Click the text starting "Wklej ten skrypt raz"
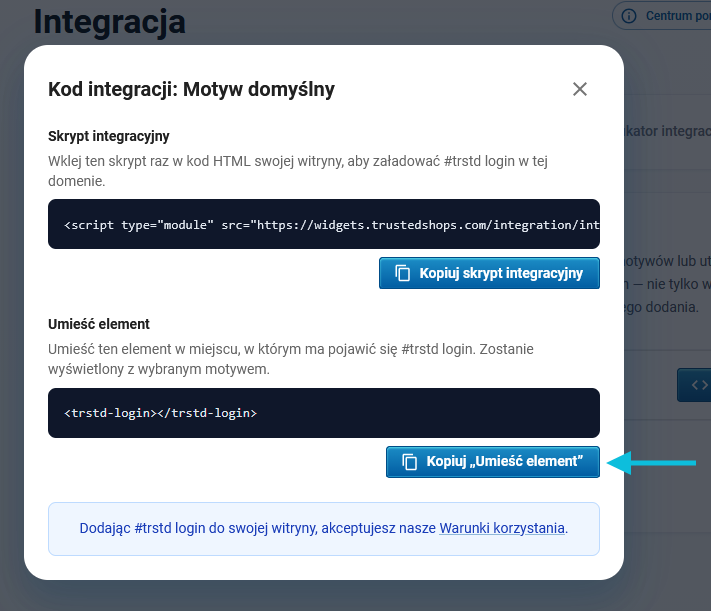Image resolution: width=711 pixels, height=611 pixels. [x=298, y=171]
